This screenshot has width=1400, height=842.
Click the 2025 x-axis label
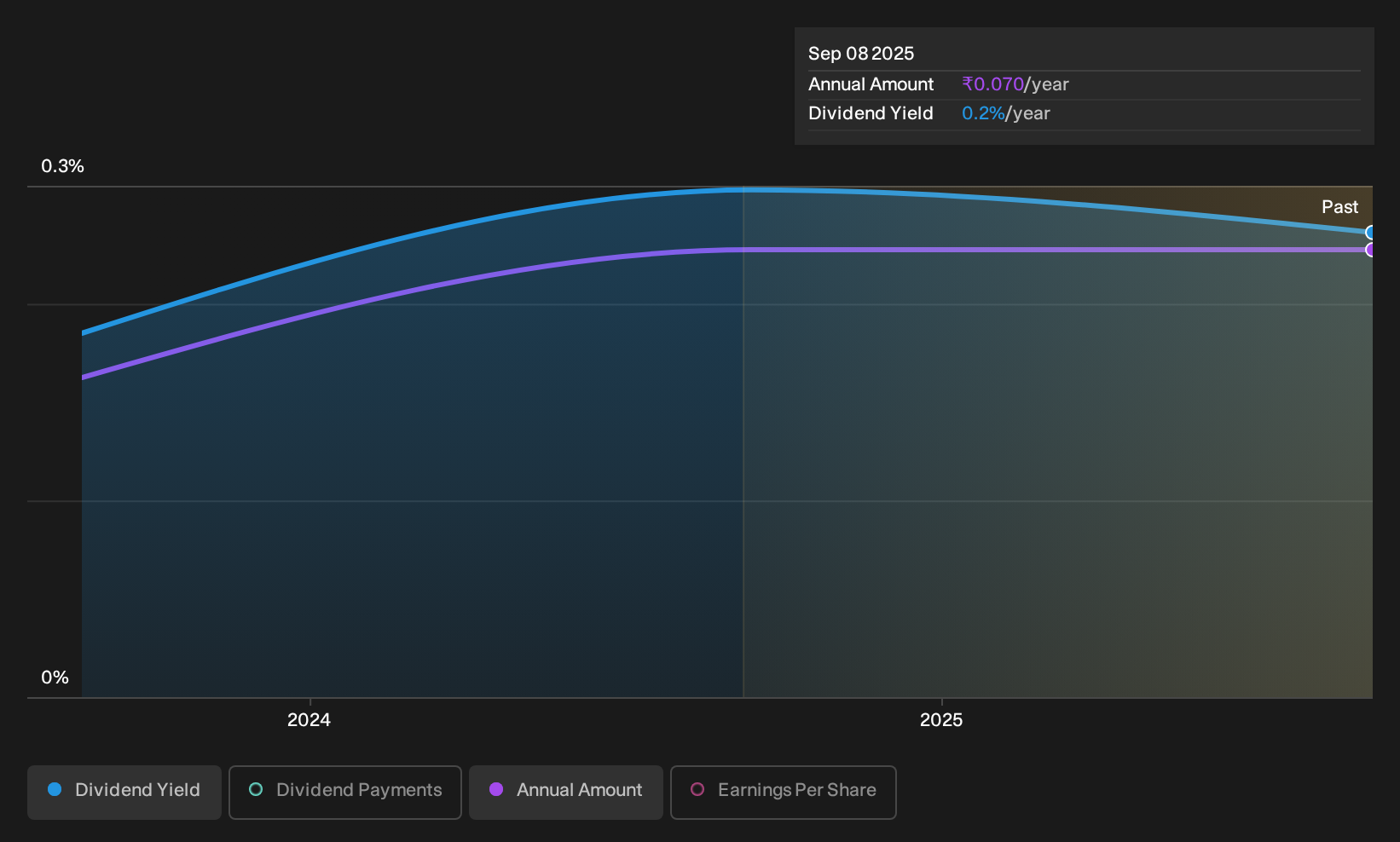click(x=941, y=720)
